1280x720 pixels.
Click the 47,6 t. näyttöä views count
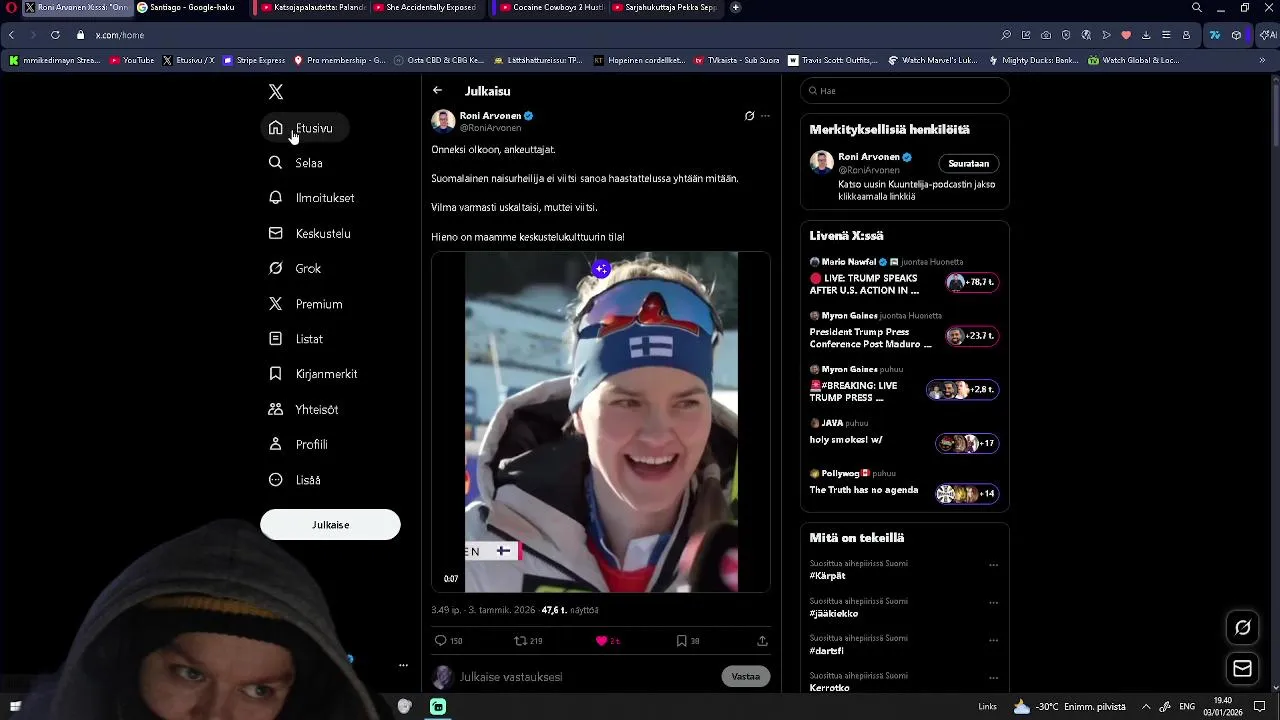pyautogui.click(x=570, y=610)
